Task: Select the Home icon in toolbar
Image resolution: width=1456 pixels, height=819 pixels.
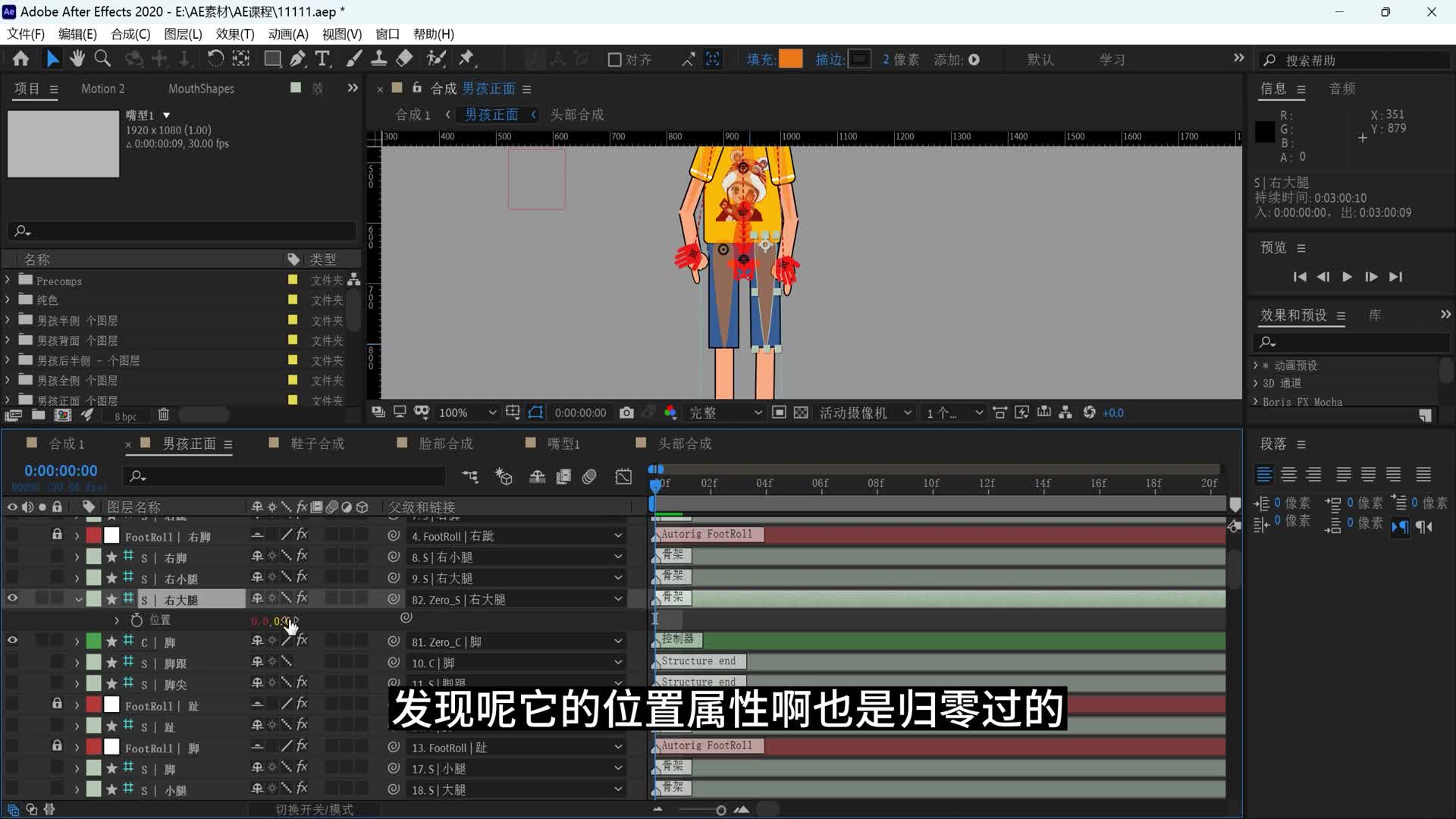Action: click(x=20, y=59)
